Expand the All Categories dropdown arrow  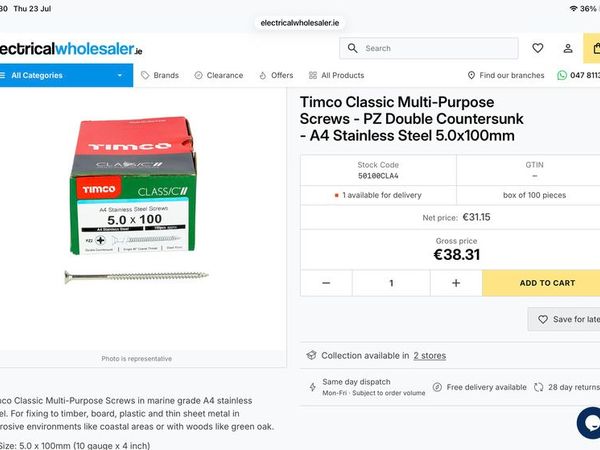[x=120, y=75]
